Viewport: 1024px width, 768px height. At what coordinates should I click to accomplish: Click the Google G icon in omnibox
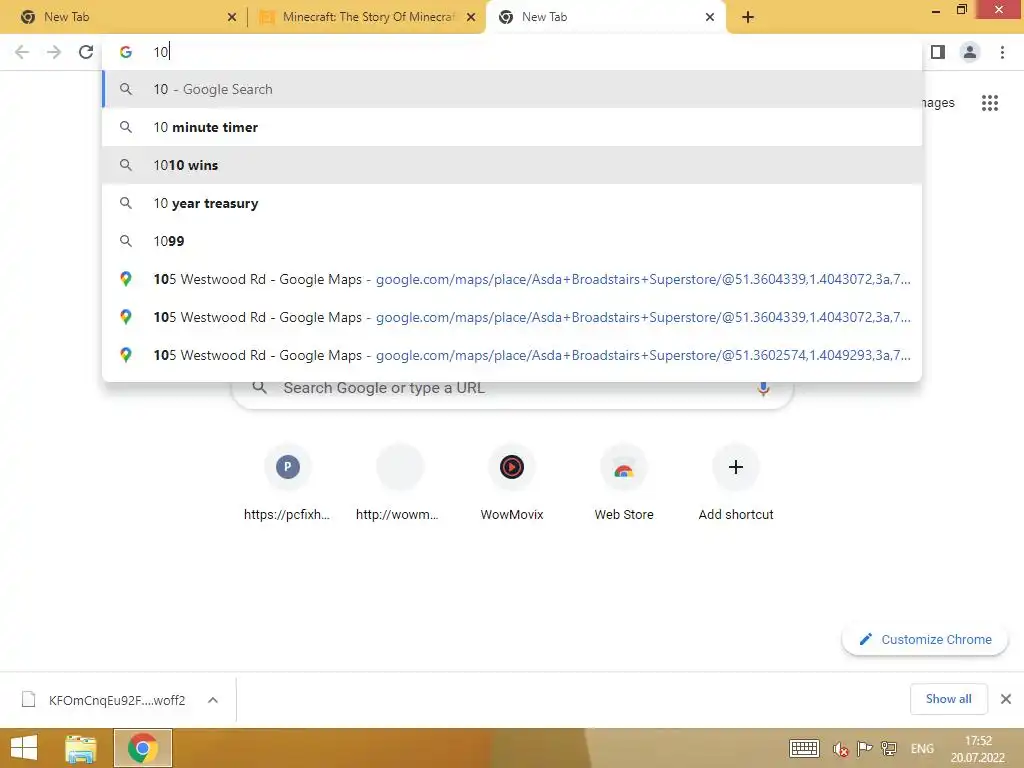(x=126, y=52)
